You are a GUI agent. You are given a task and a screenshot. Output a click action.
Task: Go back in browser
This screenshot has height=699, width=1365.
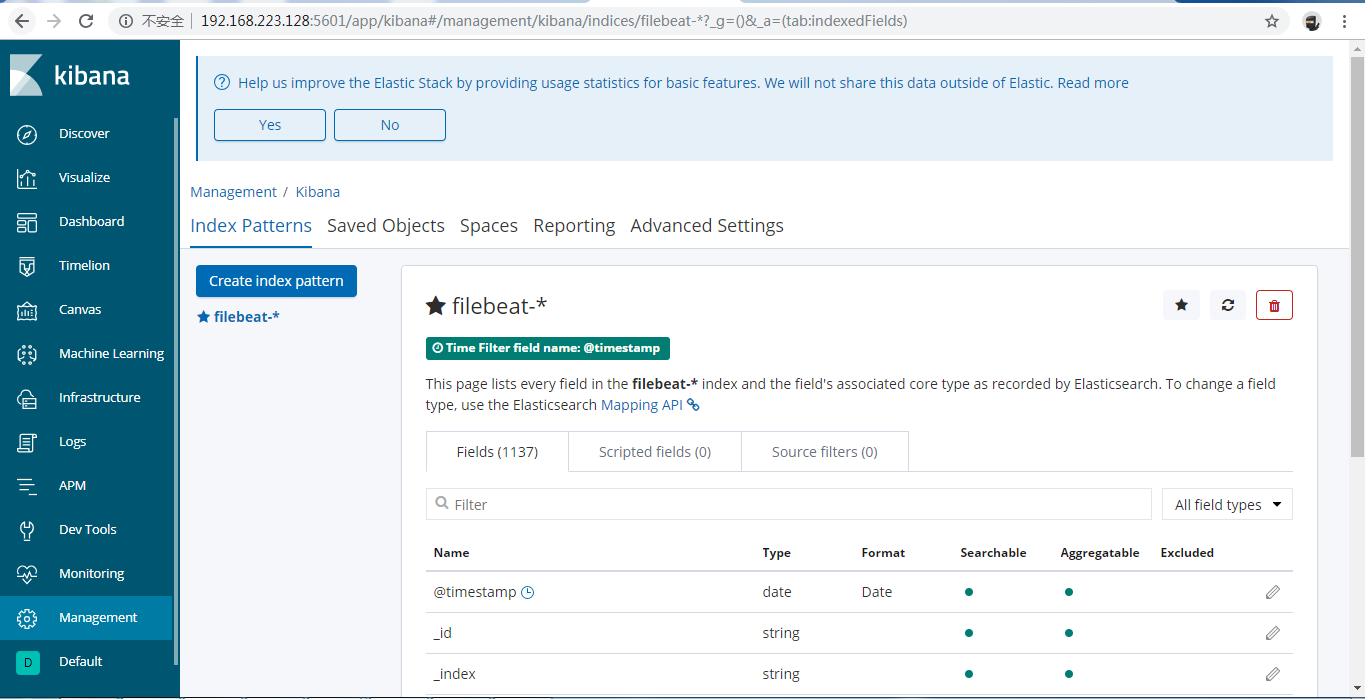(x=23, y=21)
